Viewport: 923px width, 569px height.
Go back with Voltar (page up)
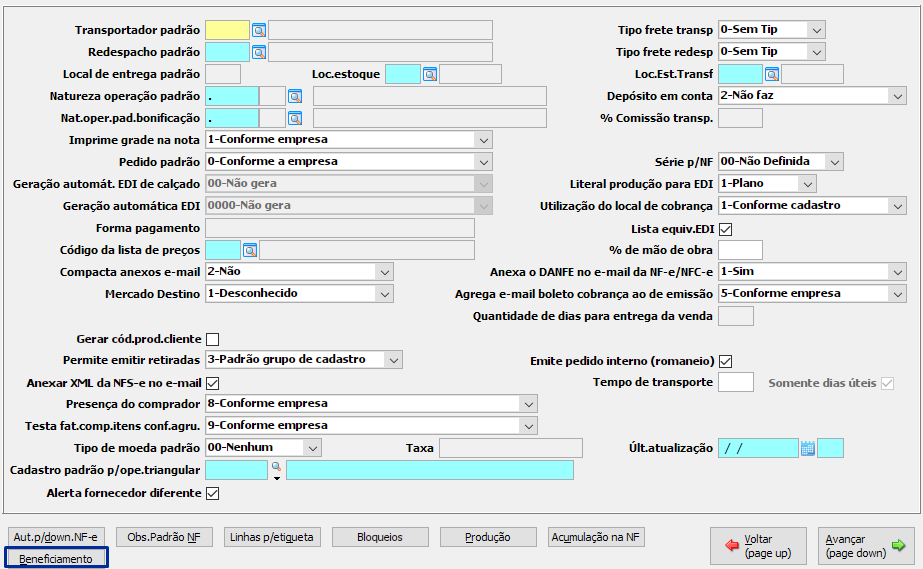[758, 546]
